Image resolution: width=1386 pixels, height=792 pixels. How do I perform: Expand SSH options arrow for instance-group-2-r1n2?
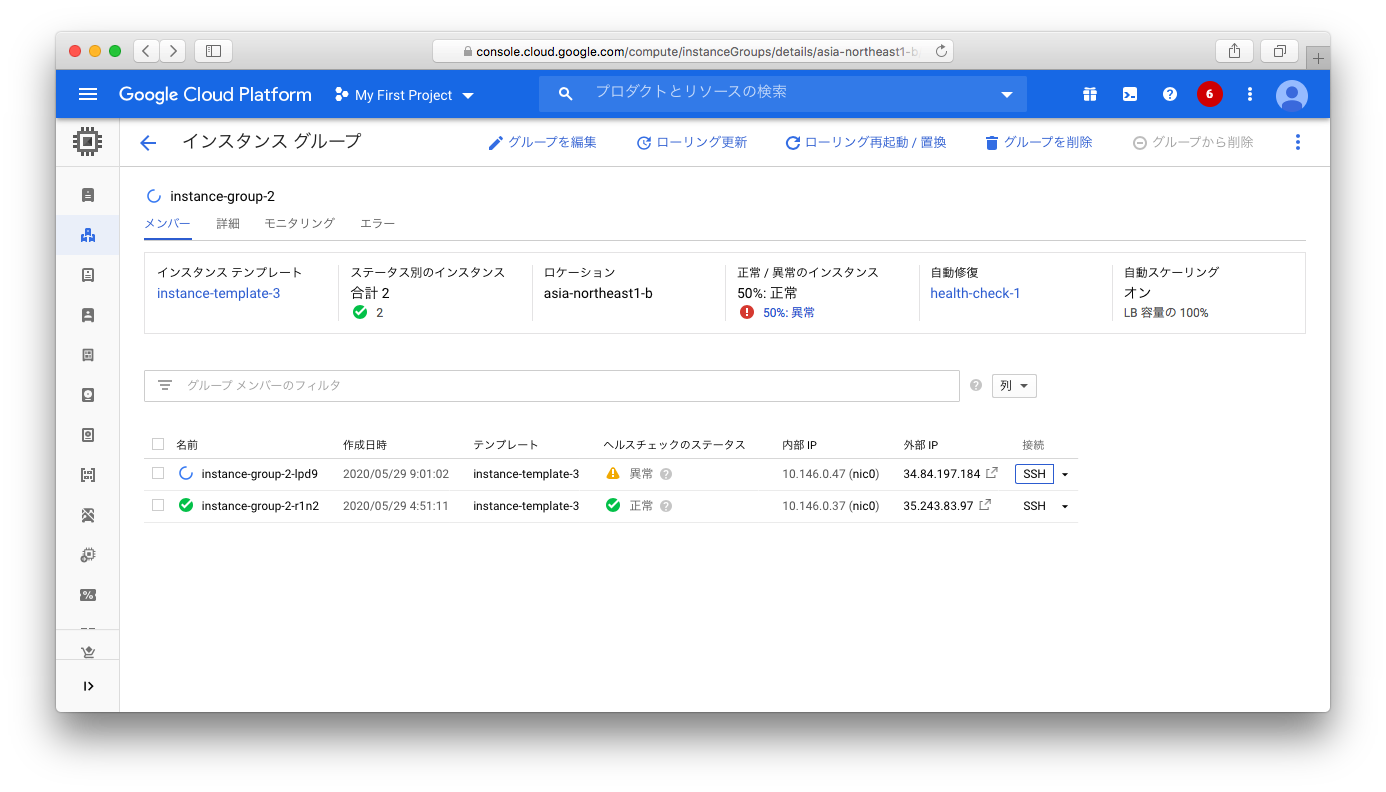point(1065,506)
